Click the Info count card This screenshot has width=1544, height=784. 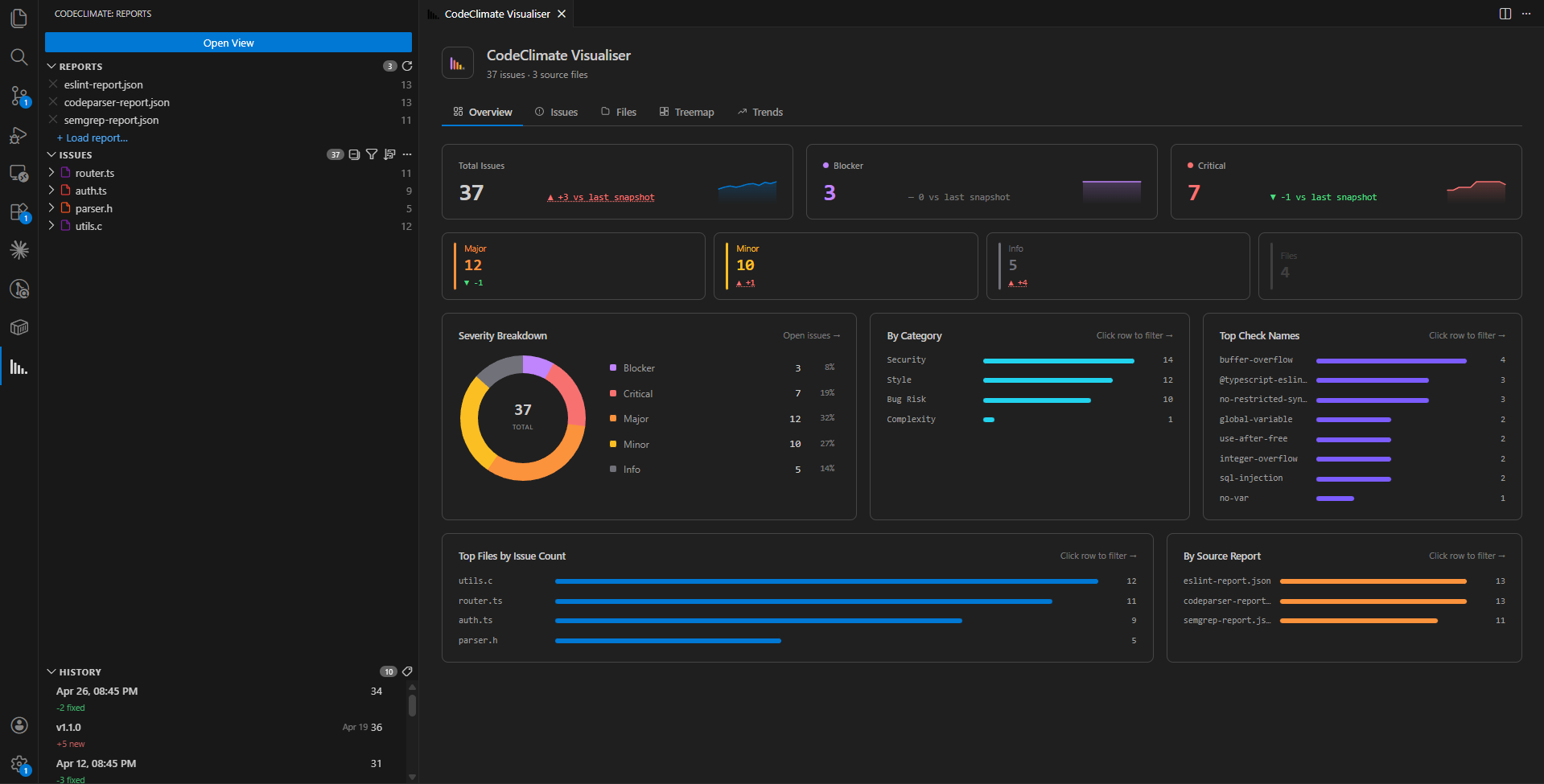[1118, 266]
